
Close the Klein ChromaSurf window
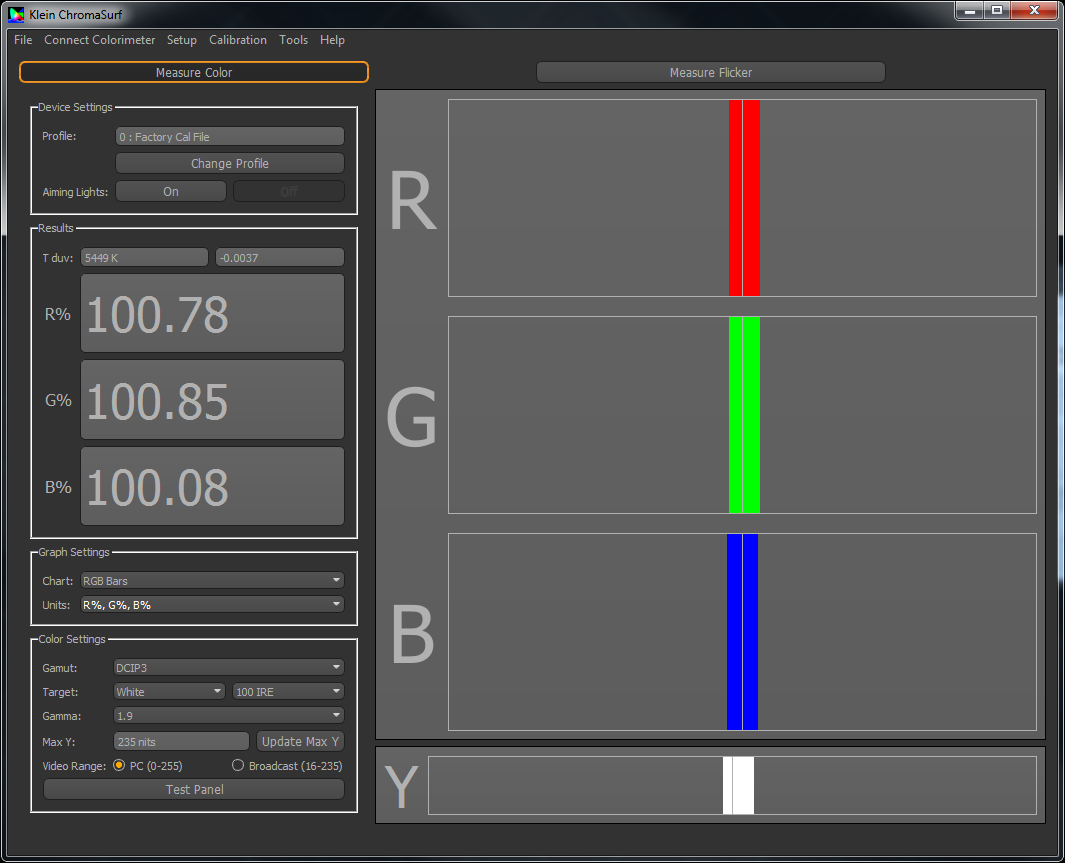point(1034,11)
